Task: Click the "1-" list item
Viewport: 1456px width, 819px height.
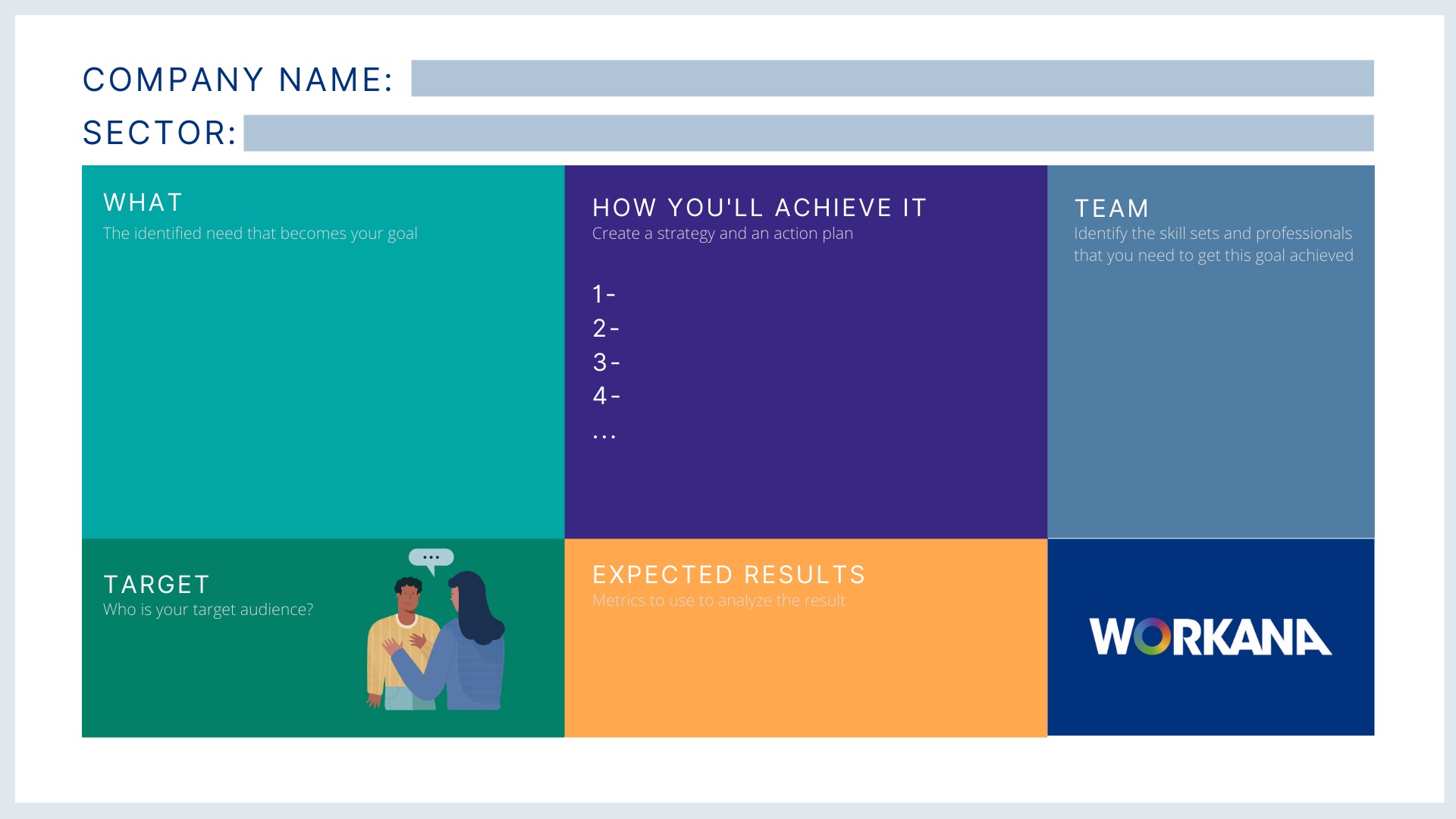Action: click(x=604, y=294)
